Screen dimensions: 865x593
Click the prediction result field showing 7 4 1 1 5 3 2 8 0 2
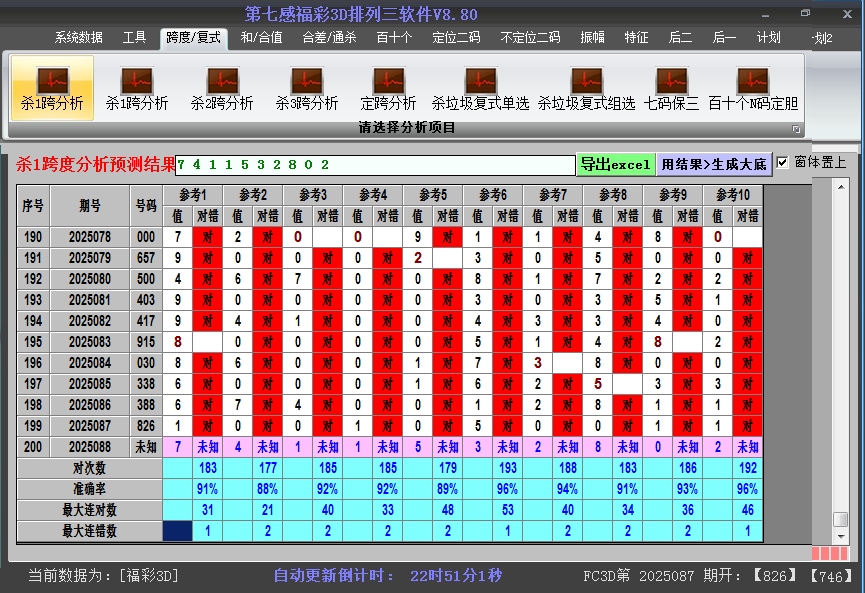375,165
